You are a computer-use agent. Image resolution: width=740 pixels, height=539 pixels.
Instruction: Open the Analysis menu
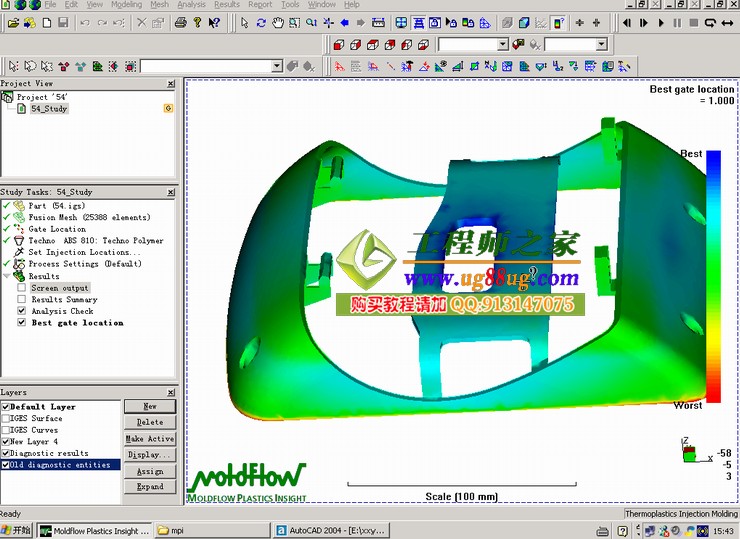point(191,4)
